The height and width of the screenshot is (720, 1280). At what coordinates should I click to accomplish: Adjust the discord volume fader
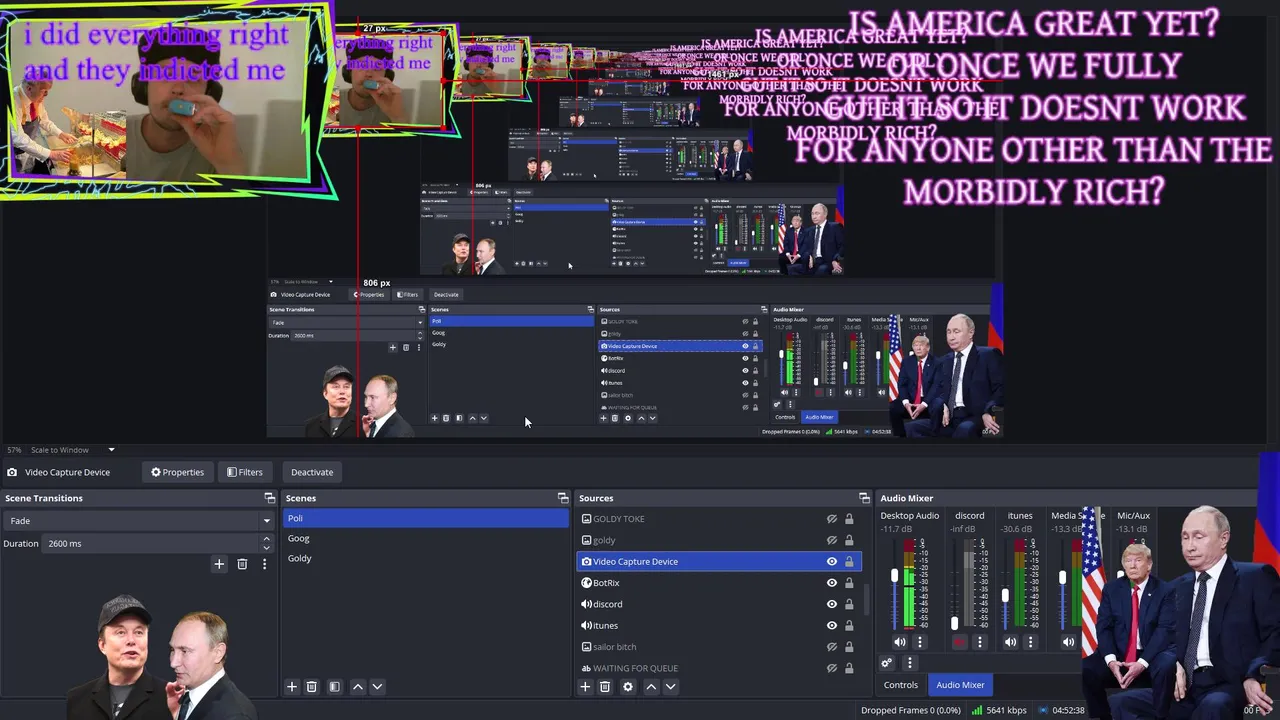pos(954,623)
